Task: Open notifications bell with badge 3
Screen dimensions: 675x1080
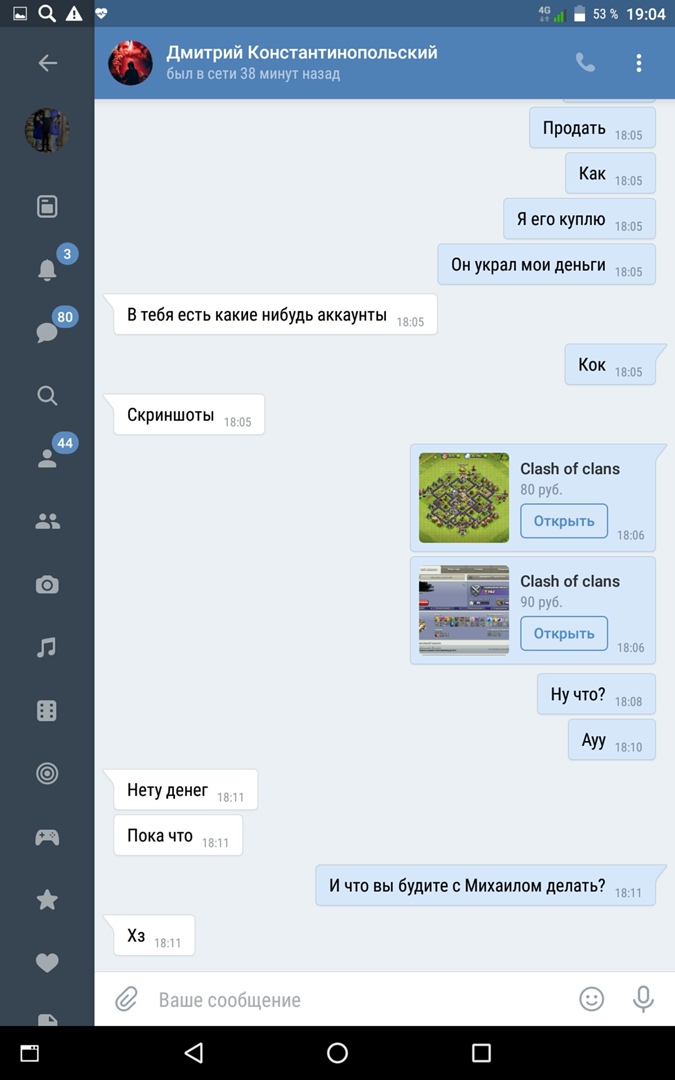Action: [x=47, y=269]
